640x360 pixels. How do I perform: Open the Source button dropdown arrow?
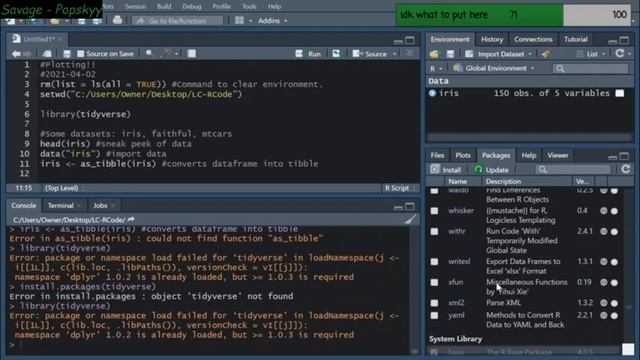[395, 54]
